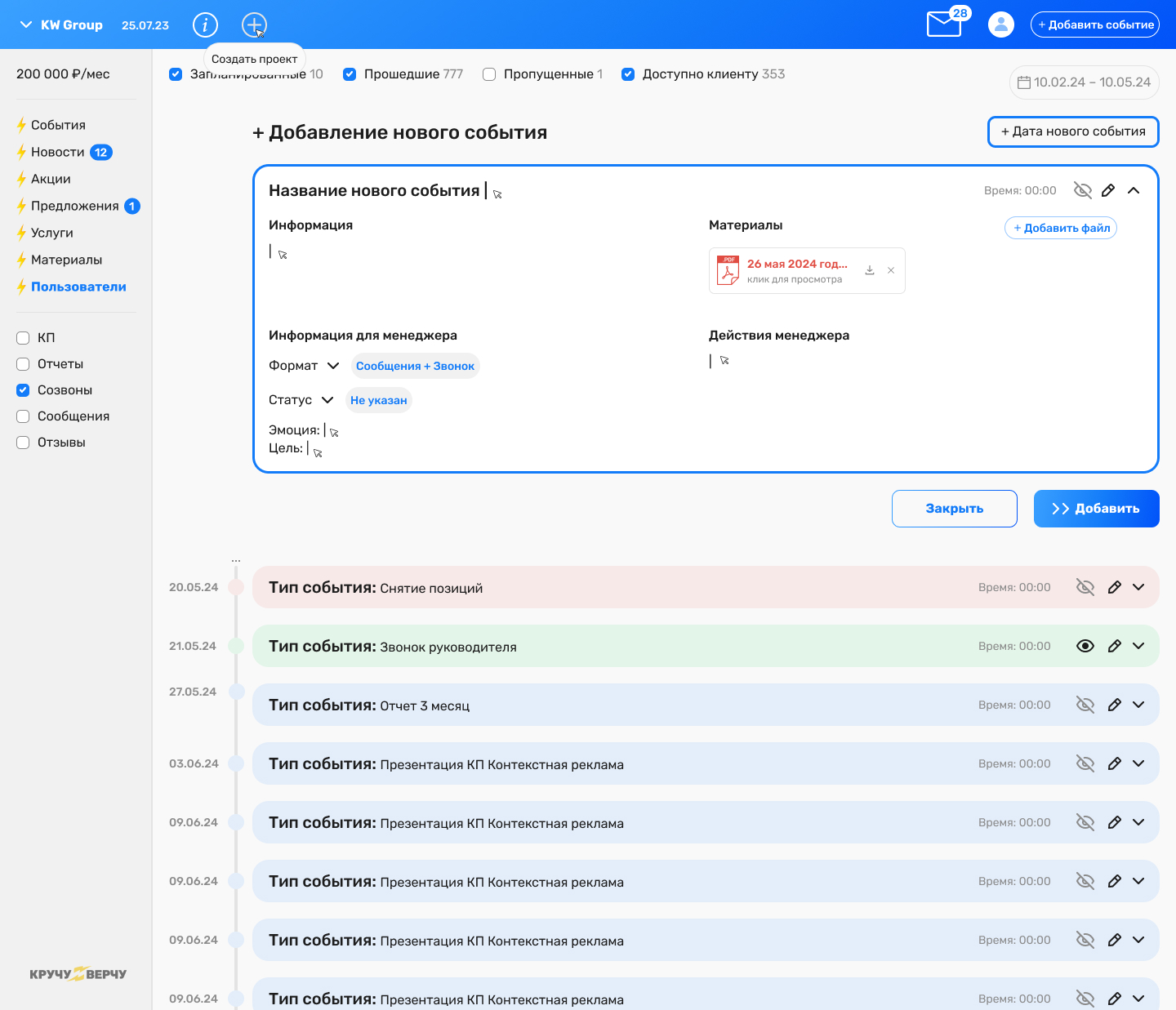Click the red PDF file icon
This screenshot has width=1176, height=1010.
tap(728, 270)
